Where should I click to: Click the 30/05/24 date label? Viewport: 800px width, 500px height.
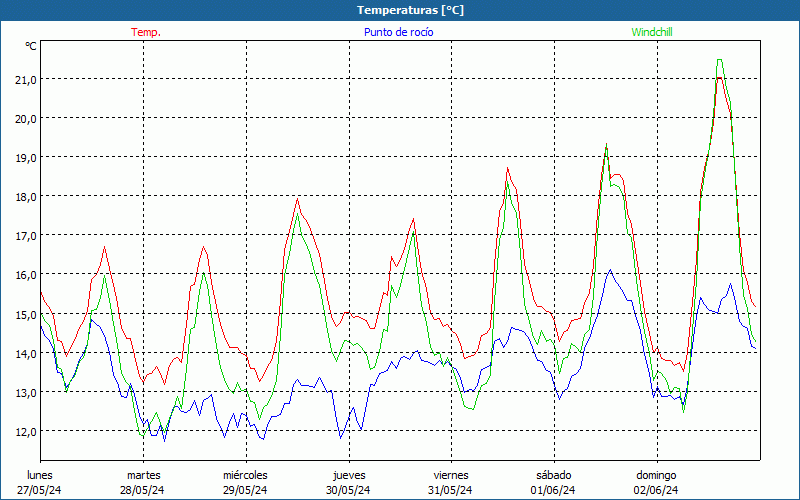[348, 490]
